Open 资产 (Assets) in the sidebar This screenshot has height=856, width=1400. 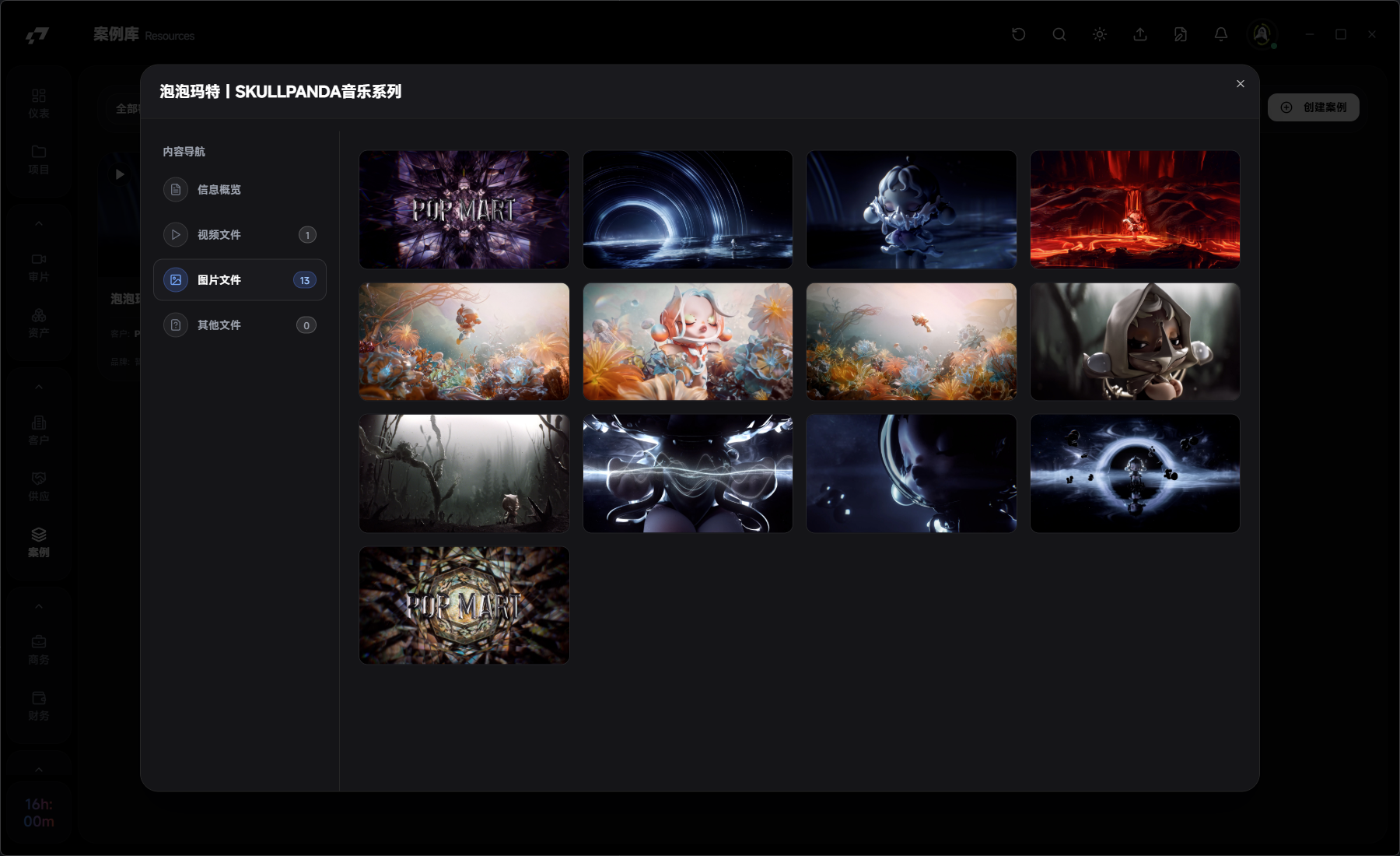[x=38, y=323]
